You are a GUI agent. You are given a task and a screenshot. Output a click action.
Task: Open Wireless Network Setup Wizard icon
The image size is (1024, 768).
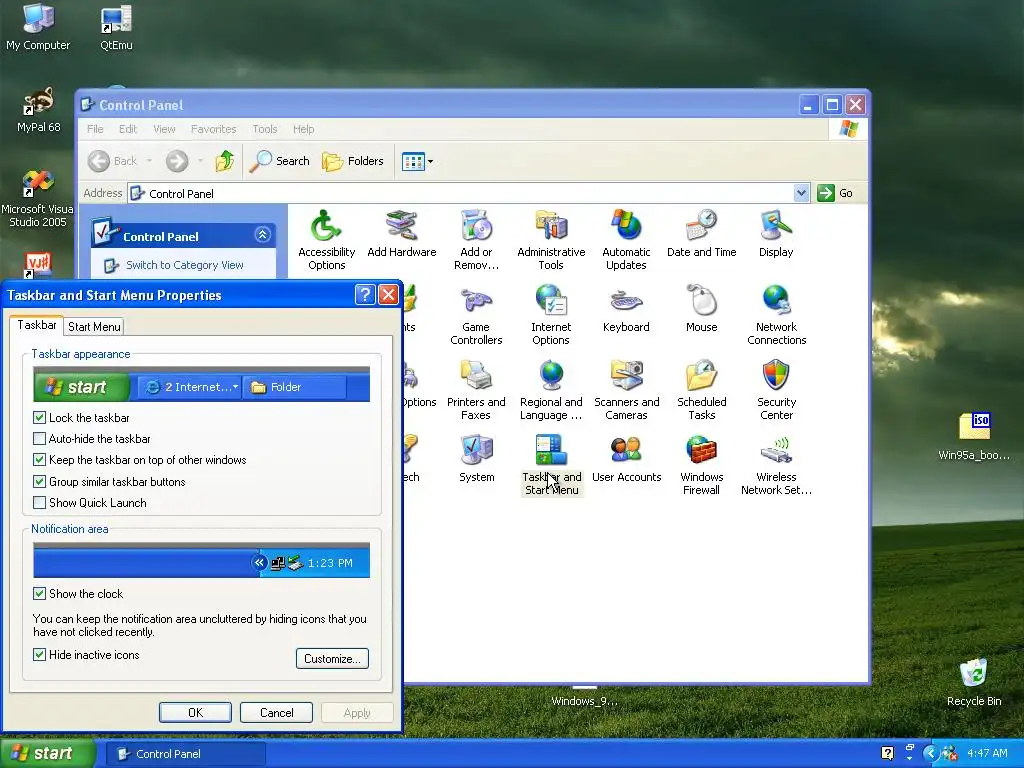click(776, 465)
